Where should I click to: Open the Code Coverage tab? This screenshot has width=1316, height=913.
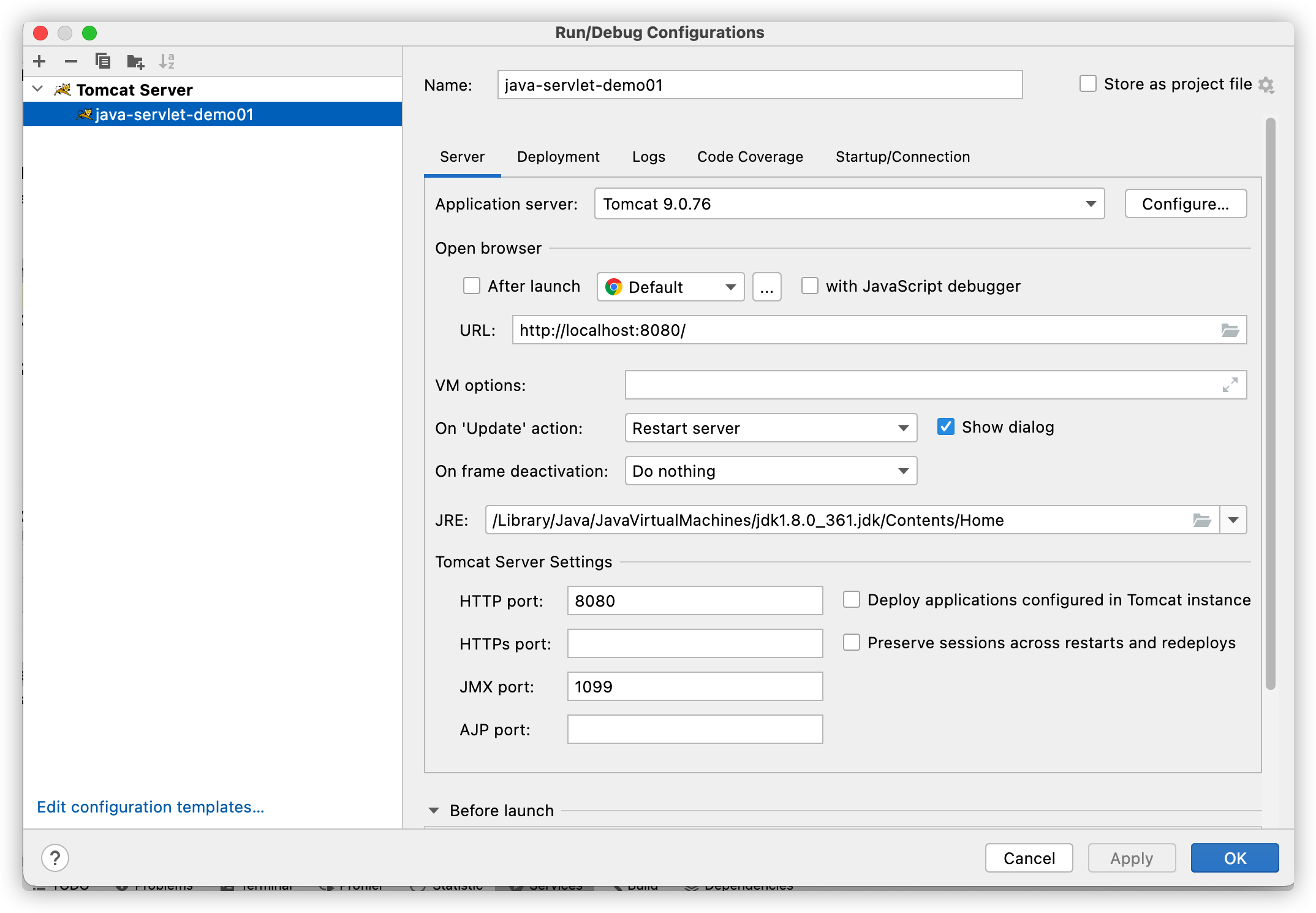click(x=750, y=157)
